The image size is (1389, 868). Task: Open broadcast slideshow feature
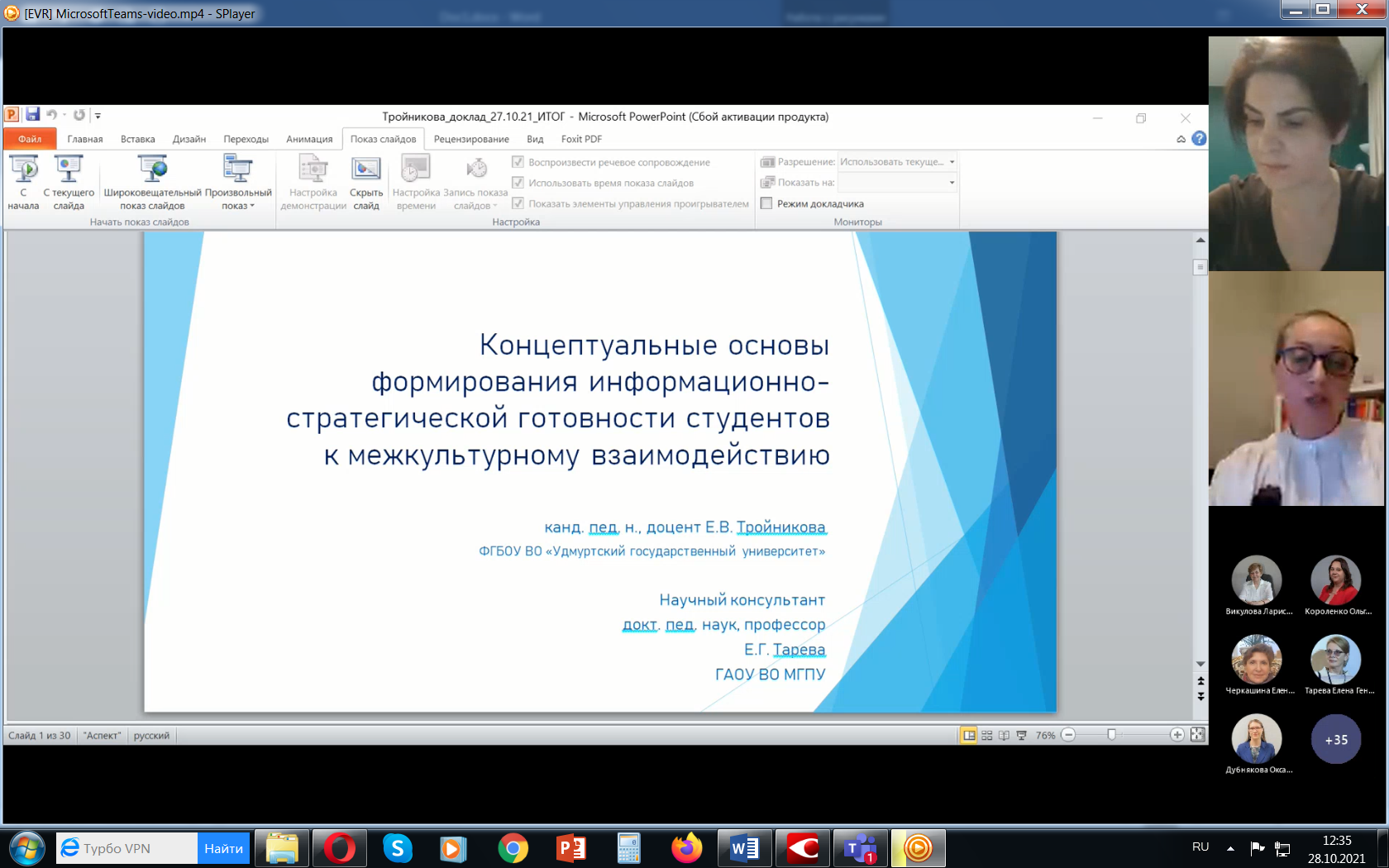point(151,182)
